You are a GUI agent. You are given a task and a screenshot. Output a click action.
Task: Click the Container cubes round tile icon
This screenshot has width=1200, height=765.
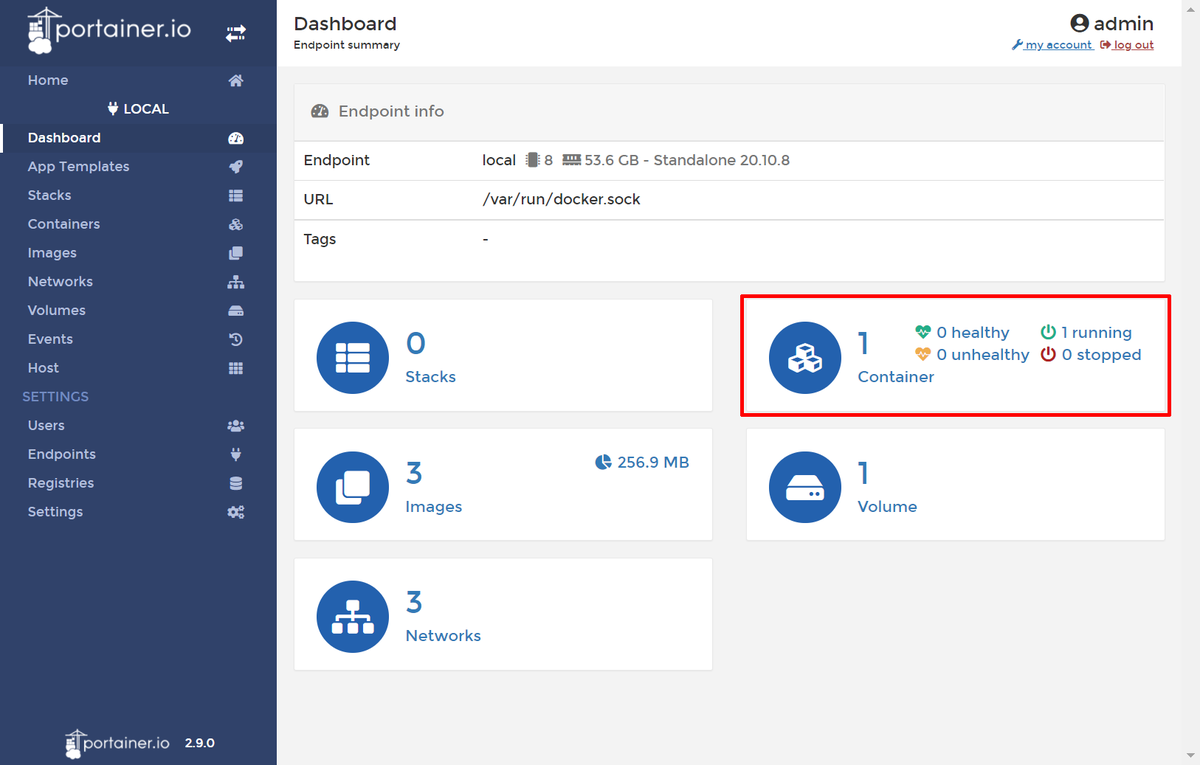805,358
